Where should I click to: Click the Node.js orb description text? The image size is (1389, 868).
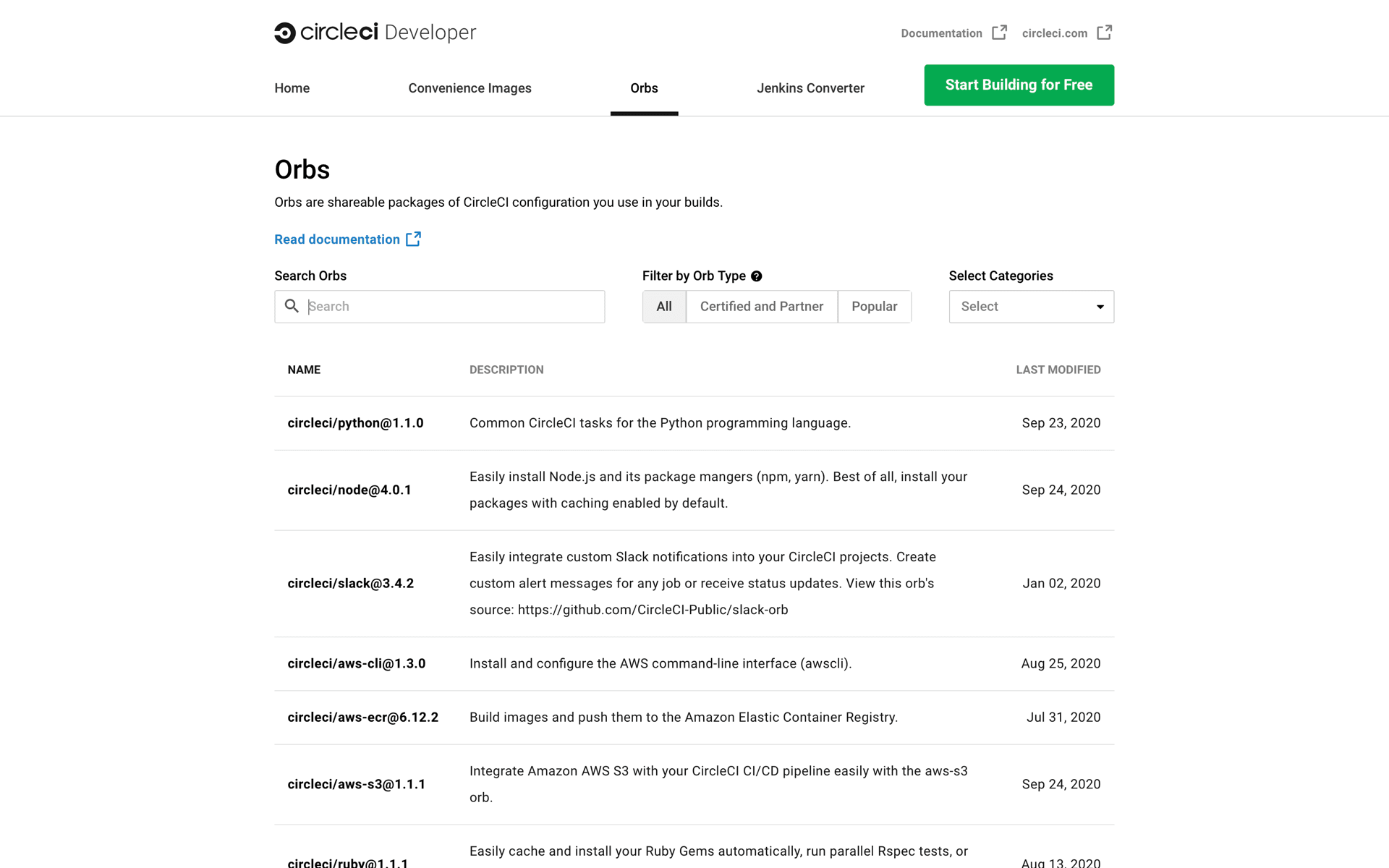tap(718, 490)
